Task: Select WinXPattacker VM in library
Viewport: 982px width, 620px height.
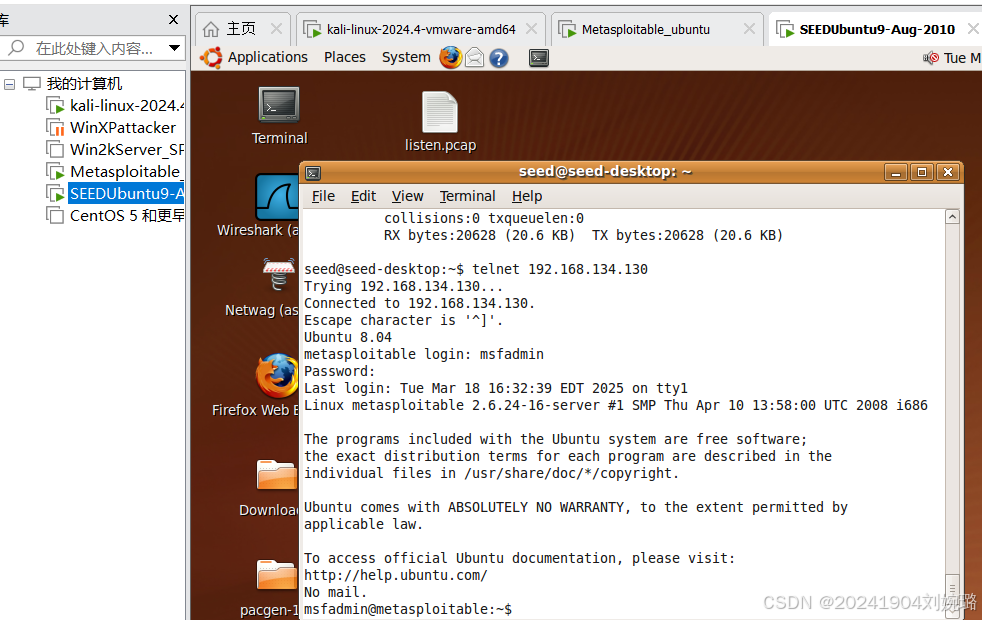Action: click(123, 128)
